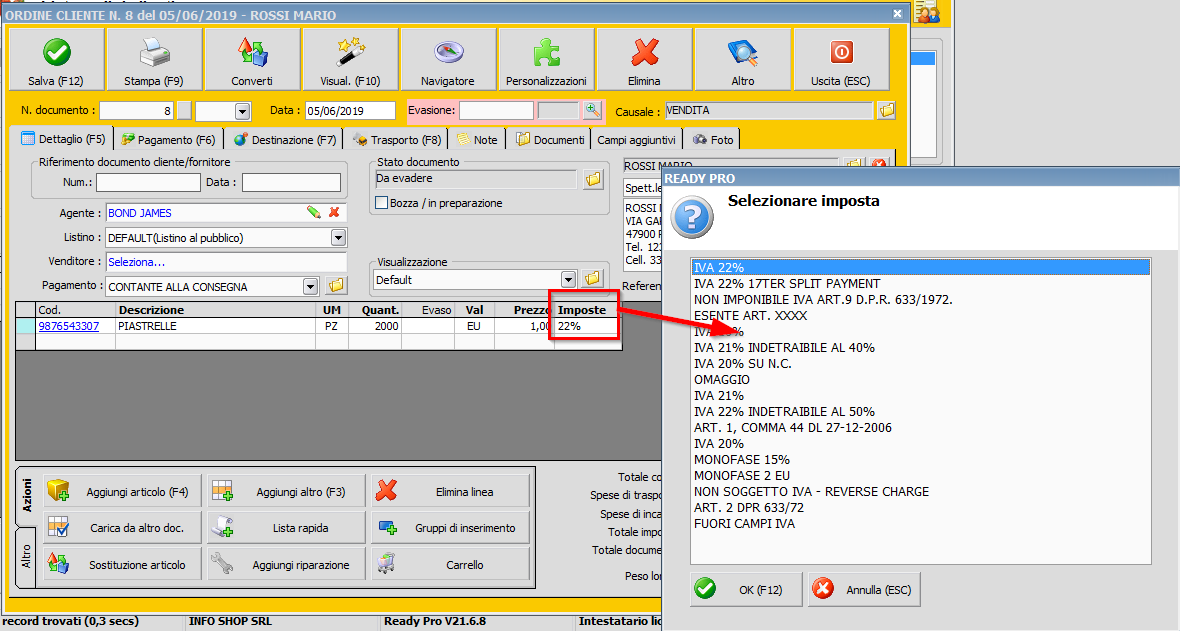Screen dimensions: 1180x631
Task: Click the Evasione input field
Action: tap(496, 111)
